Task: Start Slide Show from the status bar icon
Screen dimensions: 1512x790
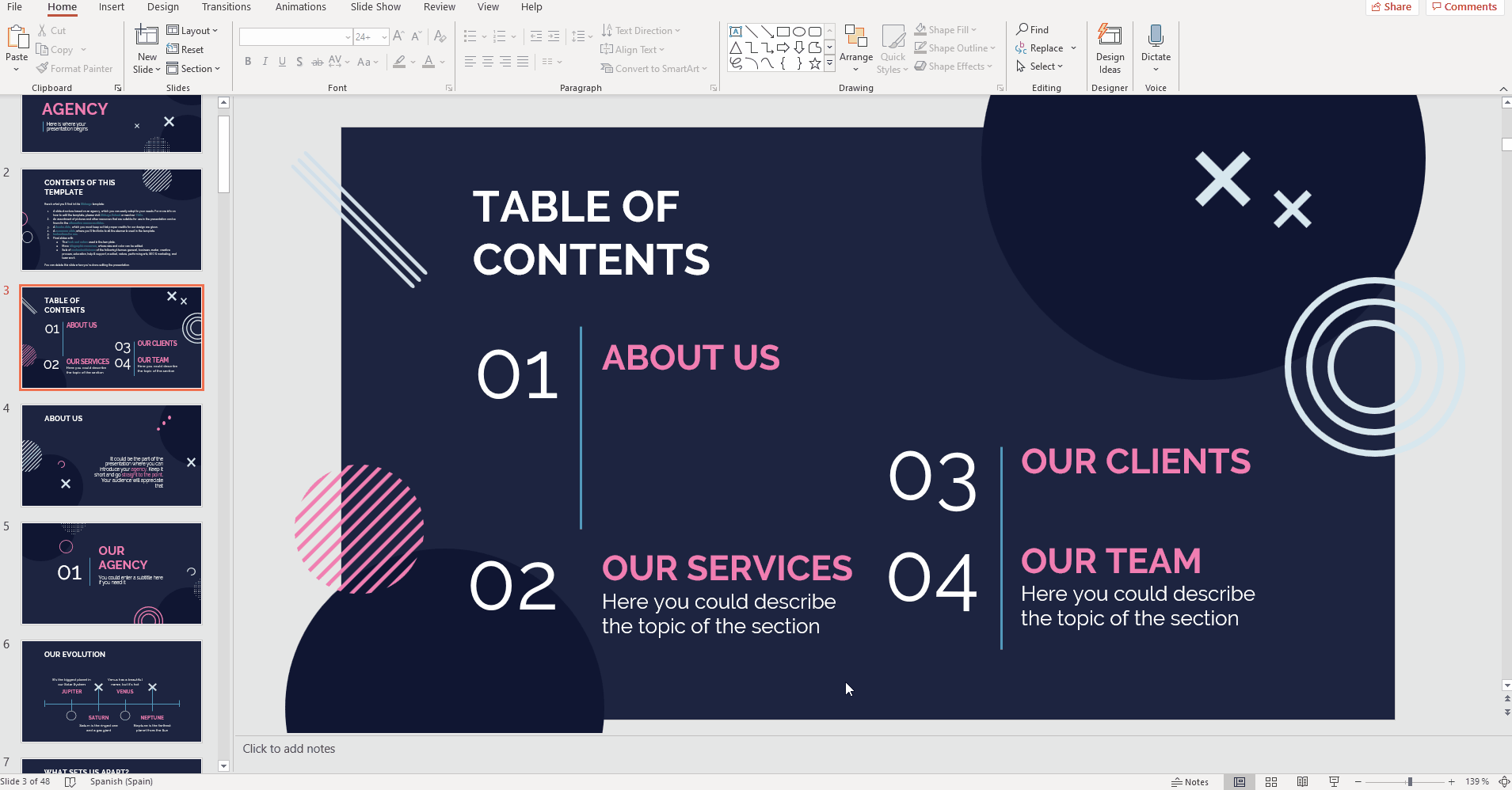Action: 1334,782
